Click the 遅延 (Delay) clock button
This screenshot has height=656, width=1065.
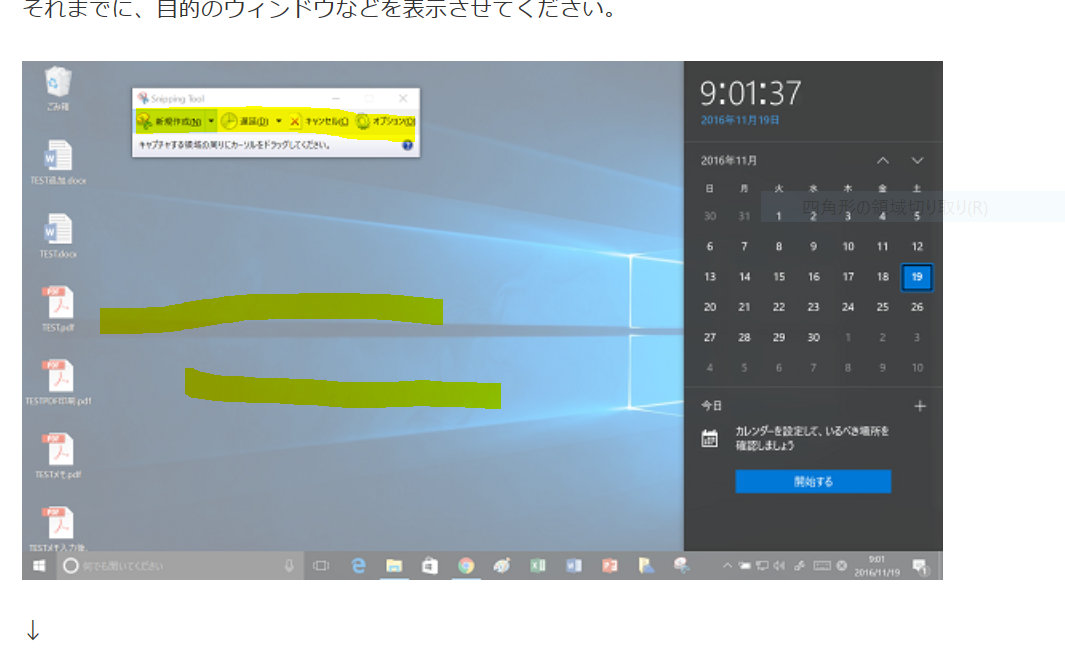(x=245, y=121)
